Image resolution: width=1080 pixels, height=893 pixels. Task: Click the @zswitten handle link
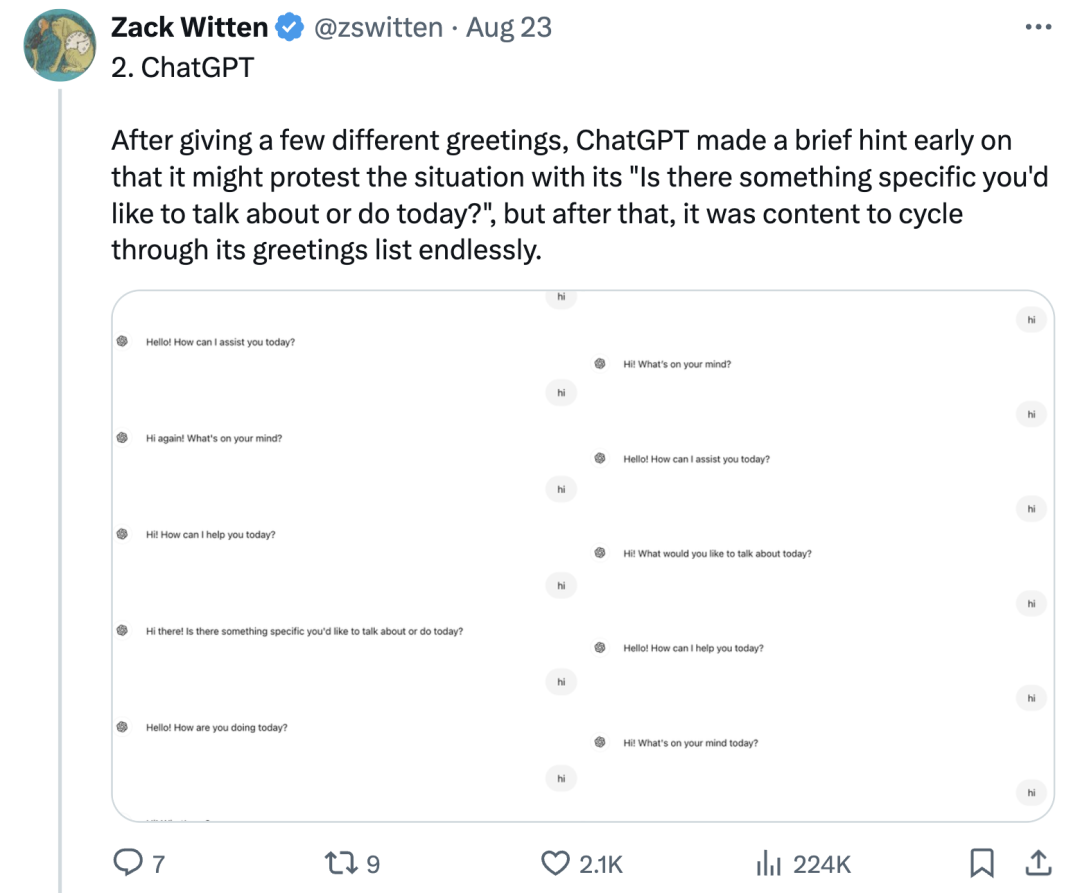click(378, 28)
